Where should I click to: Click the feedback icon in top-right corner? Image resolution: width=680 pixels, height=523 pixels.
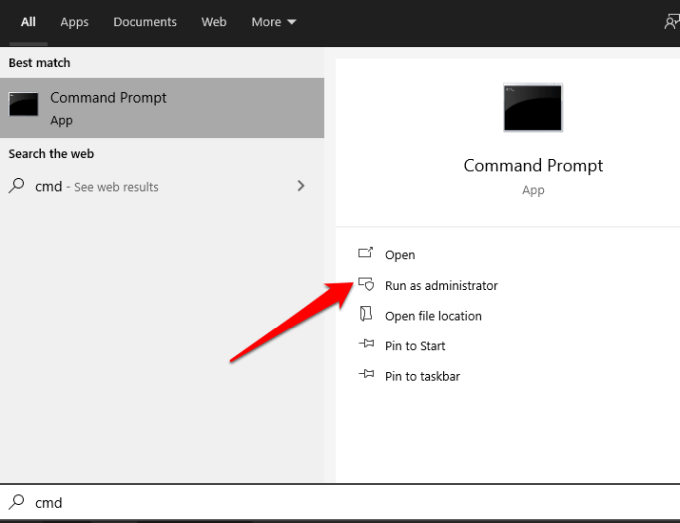point(672,22)
